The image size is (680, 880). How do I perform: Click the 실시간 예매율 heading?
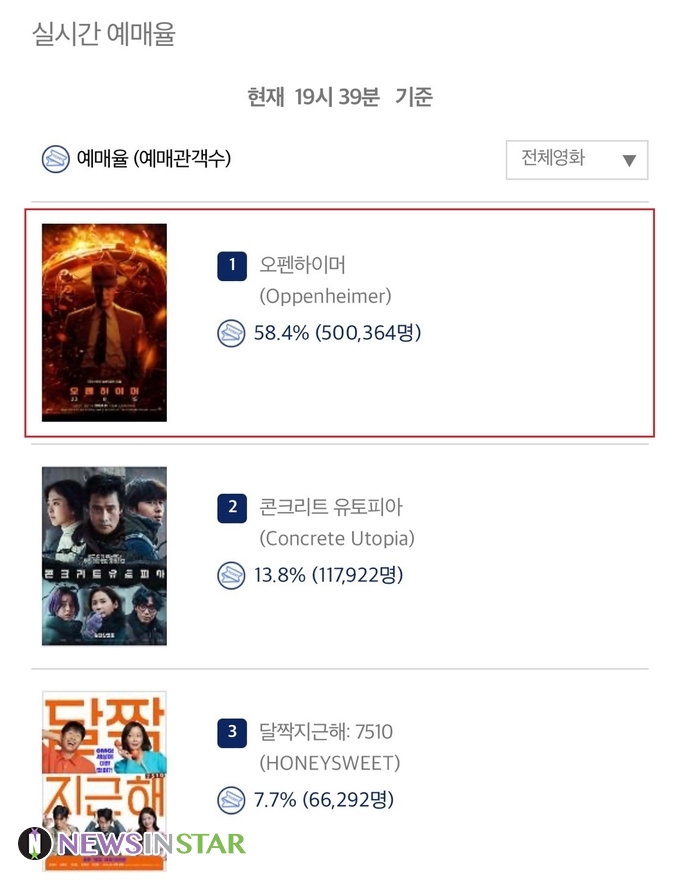pos(104,34)
